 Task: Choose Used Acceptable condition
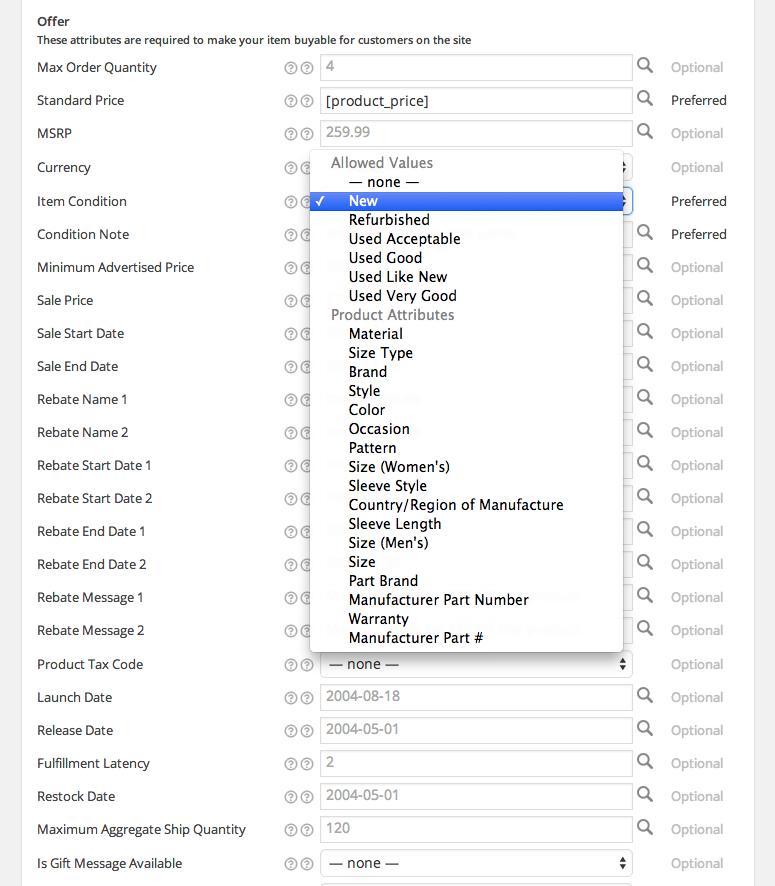tap(466, 239)
